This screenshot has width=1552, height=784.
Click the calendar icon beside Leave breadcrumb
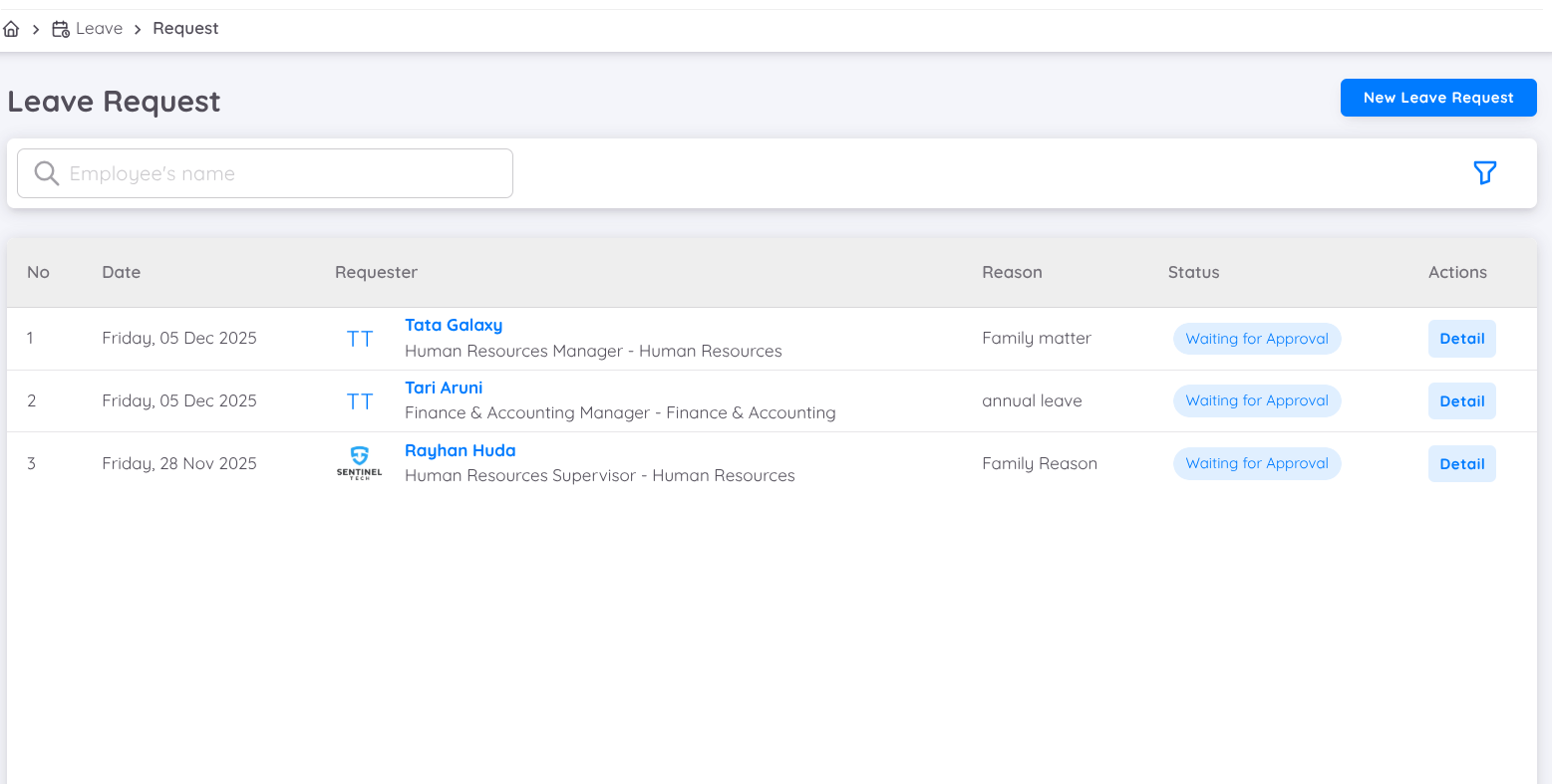click(x=60, y=28)
